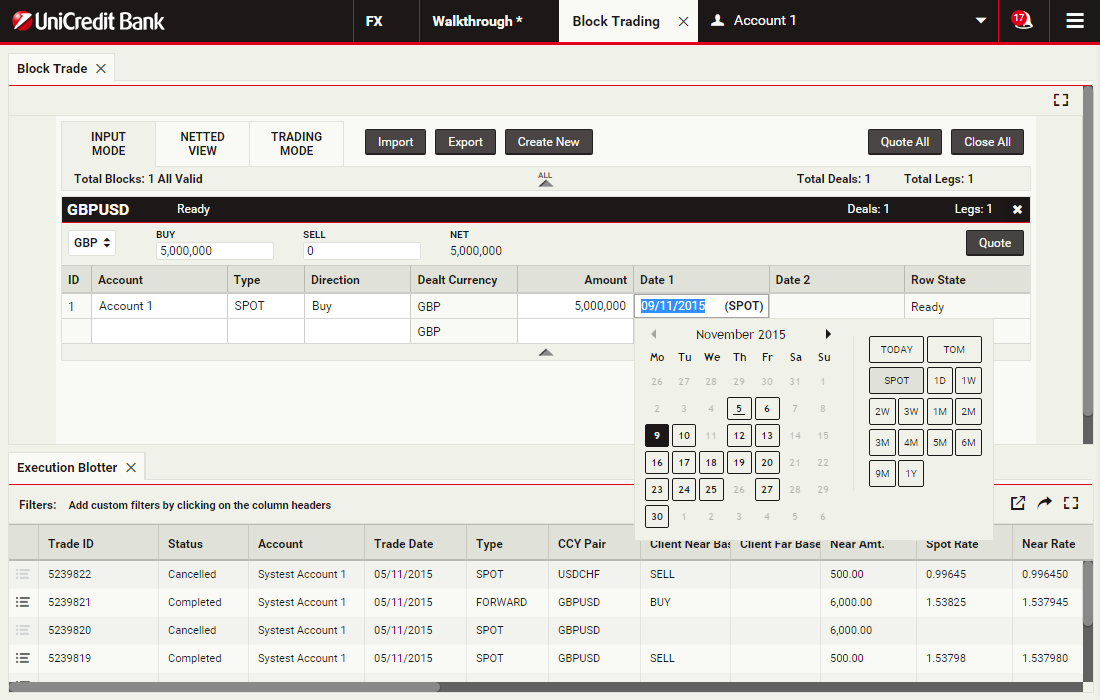Go to next month in calendar
This screenshot has width=1100, height=700.
(x=828, y=335)
